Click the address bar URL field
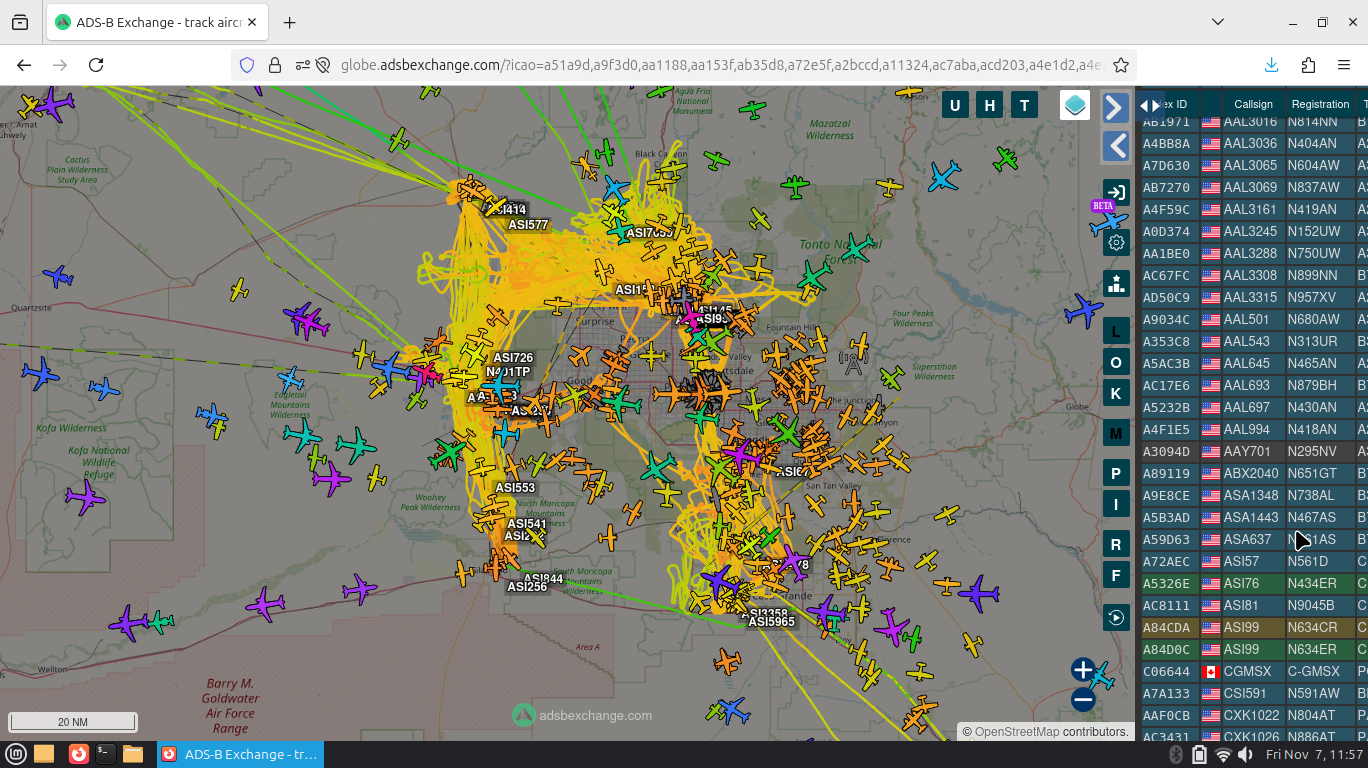This screenshot has width=1368, height=768. [x=720, y=65]
